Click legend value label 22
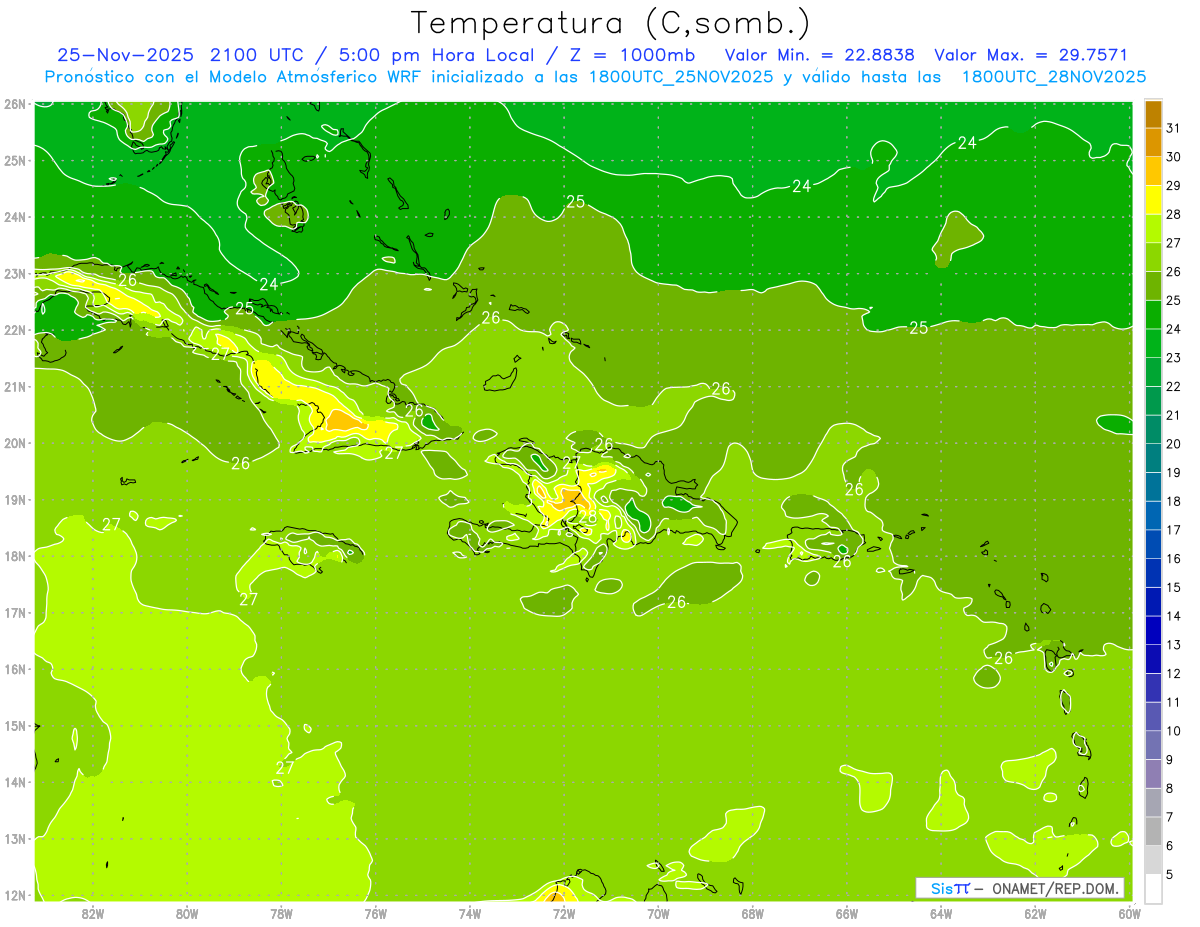1200x927 pixels. (1174, 386)
